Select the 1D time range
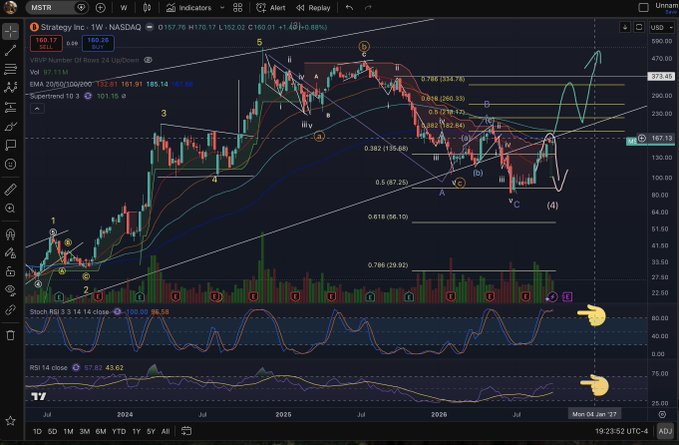Image resolution: width=679 pixels, height=445 pixels. (37, 431)
